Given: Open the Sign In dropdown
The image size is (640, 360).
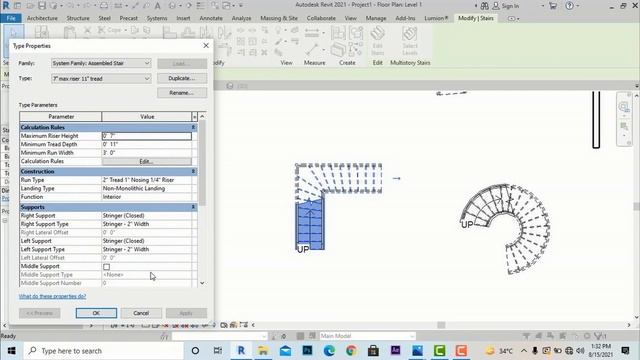Looking at the screenshot, I should click(542, 6).
